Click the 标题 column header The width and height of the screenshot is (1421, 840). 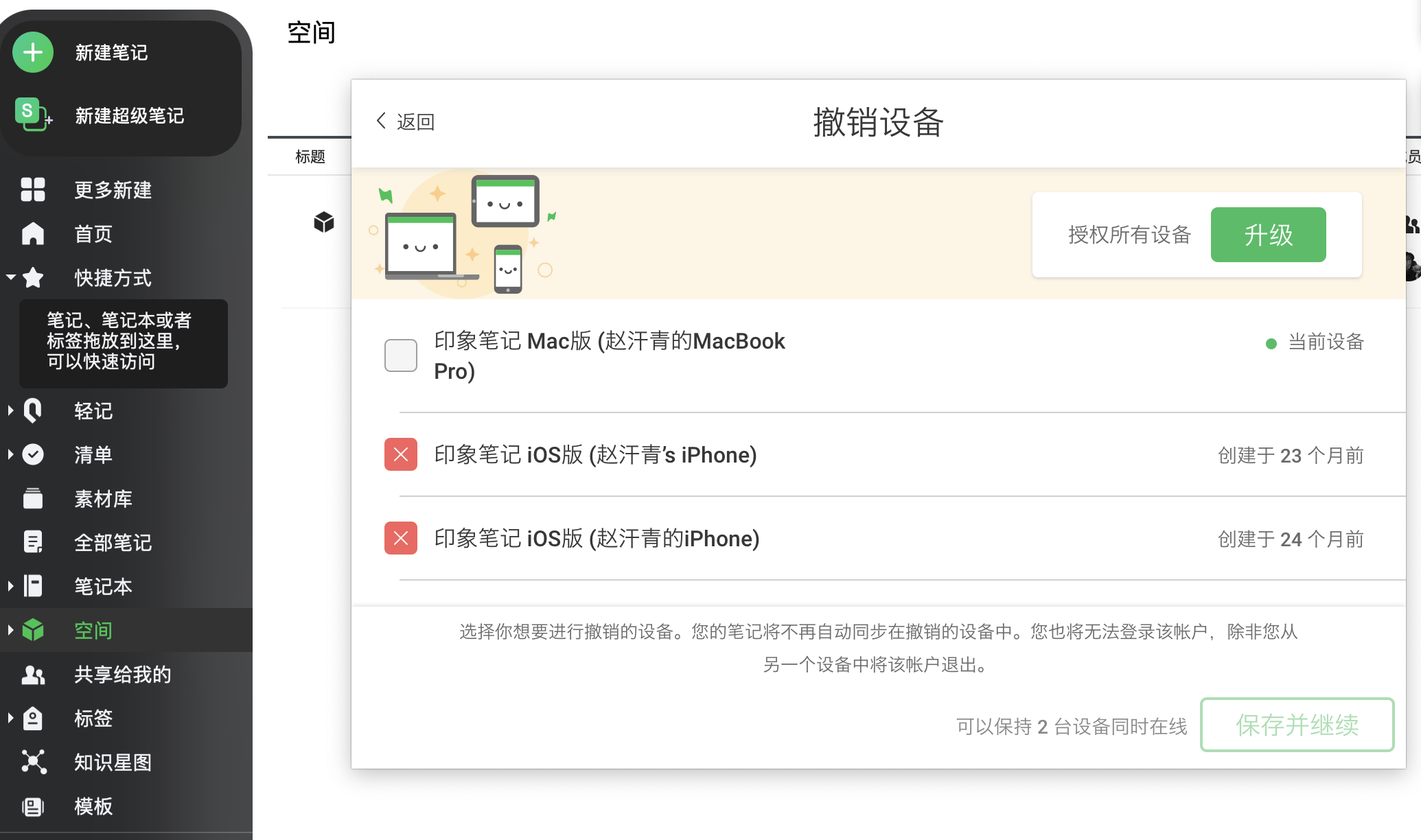click(310, 156)
